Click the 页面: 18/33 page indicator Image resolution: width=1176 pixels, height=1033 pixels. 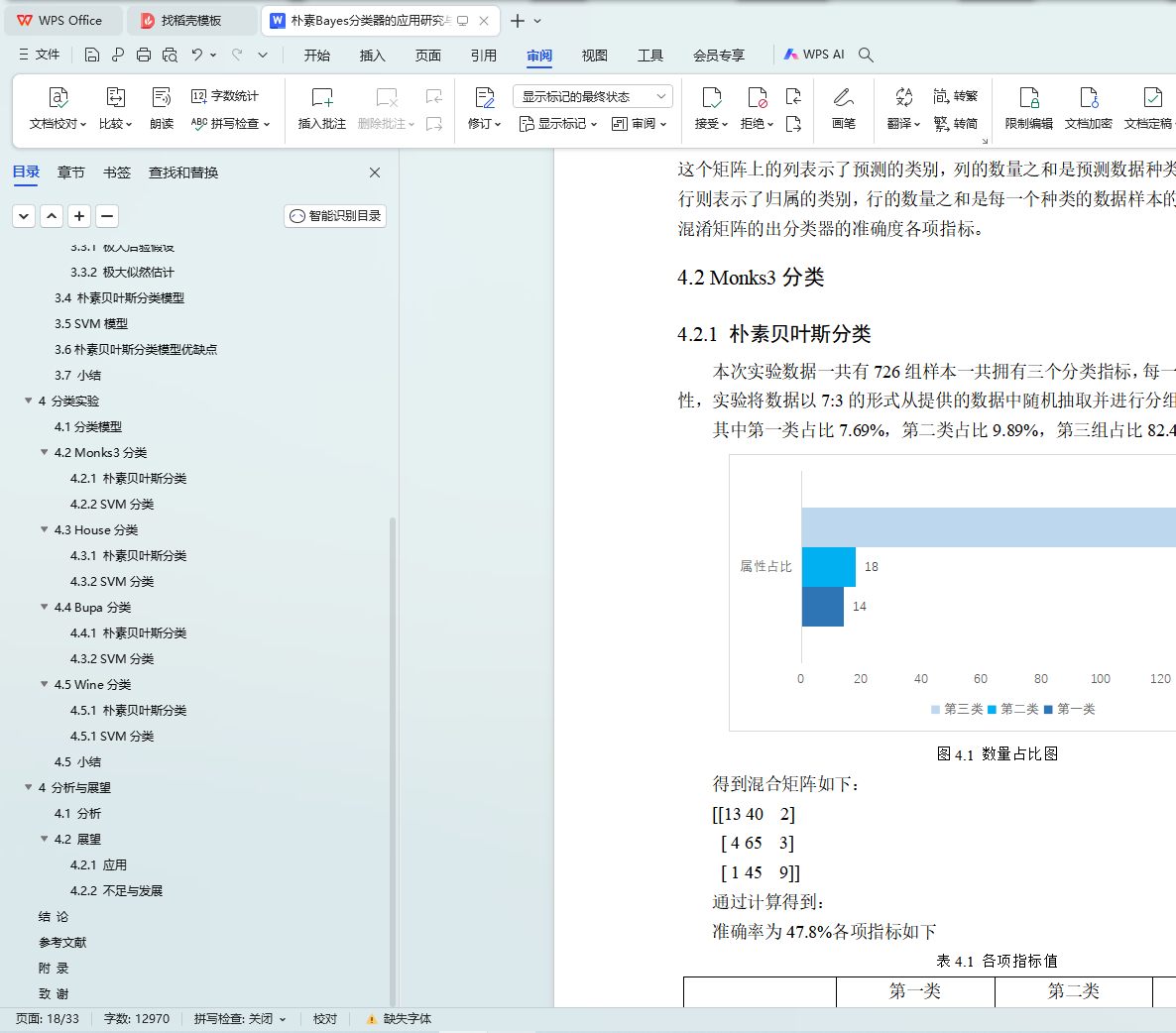[48, 1019]
